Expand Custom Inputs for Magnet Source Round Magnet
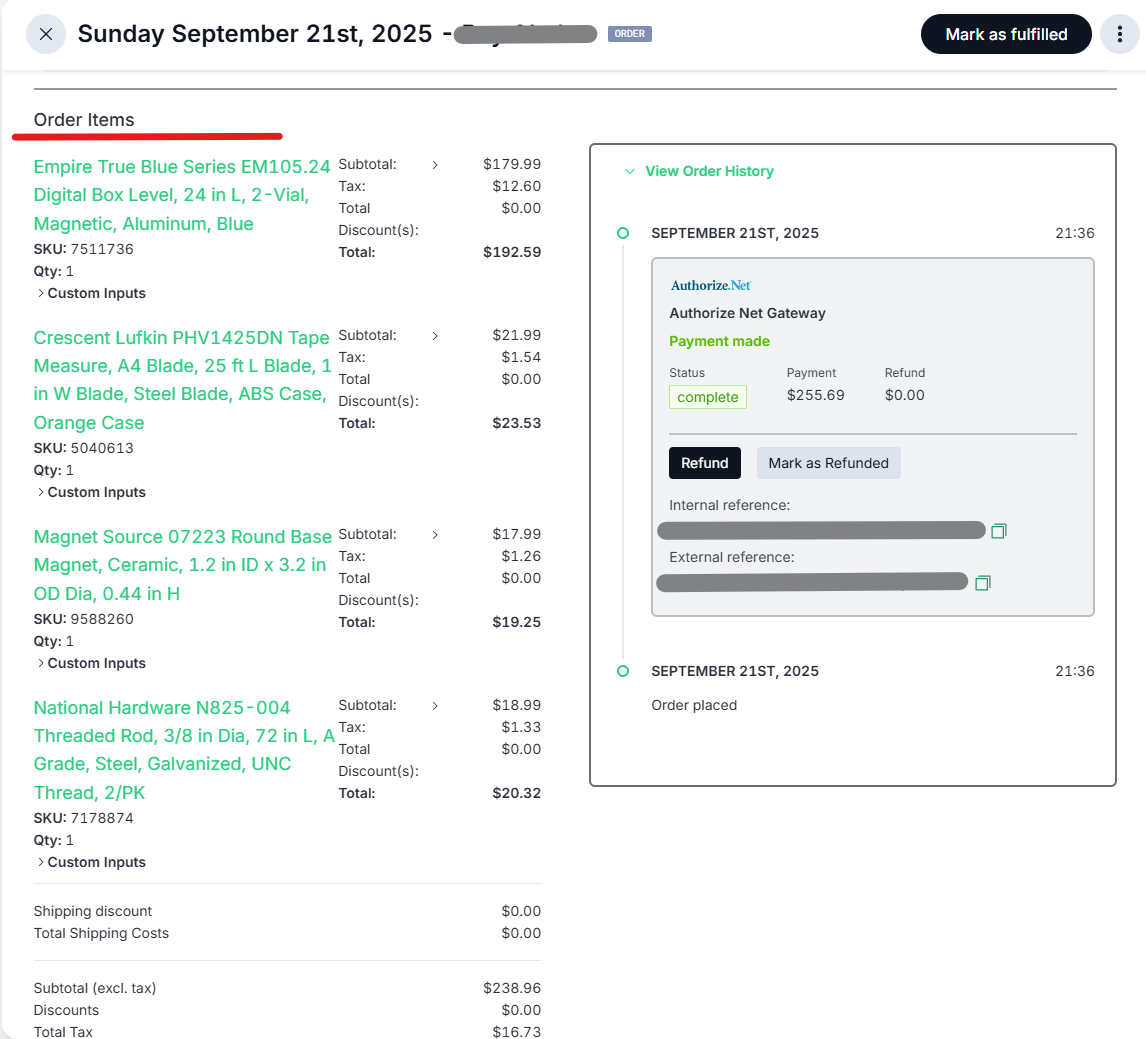1146x1039 pixels. coord(91,663)
